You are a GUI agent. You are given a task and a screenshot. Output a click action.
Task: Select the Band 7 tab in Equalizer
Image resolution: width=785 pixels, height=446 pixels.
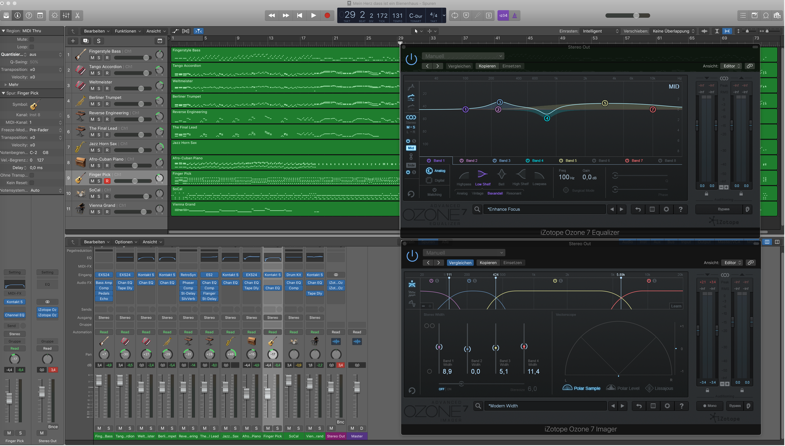click(x=634, y=161)
